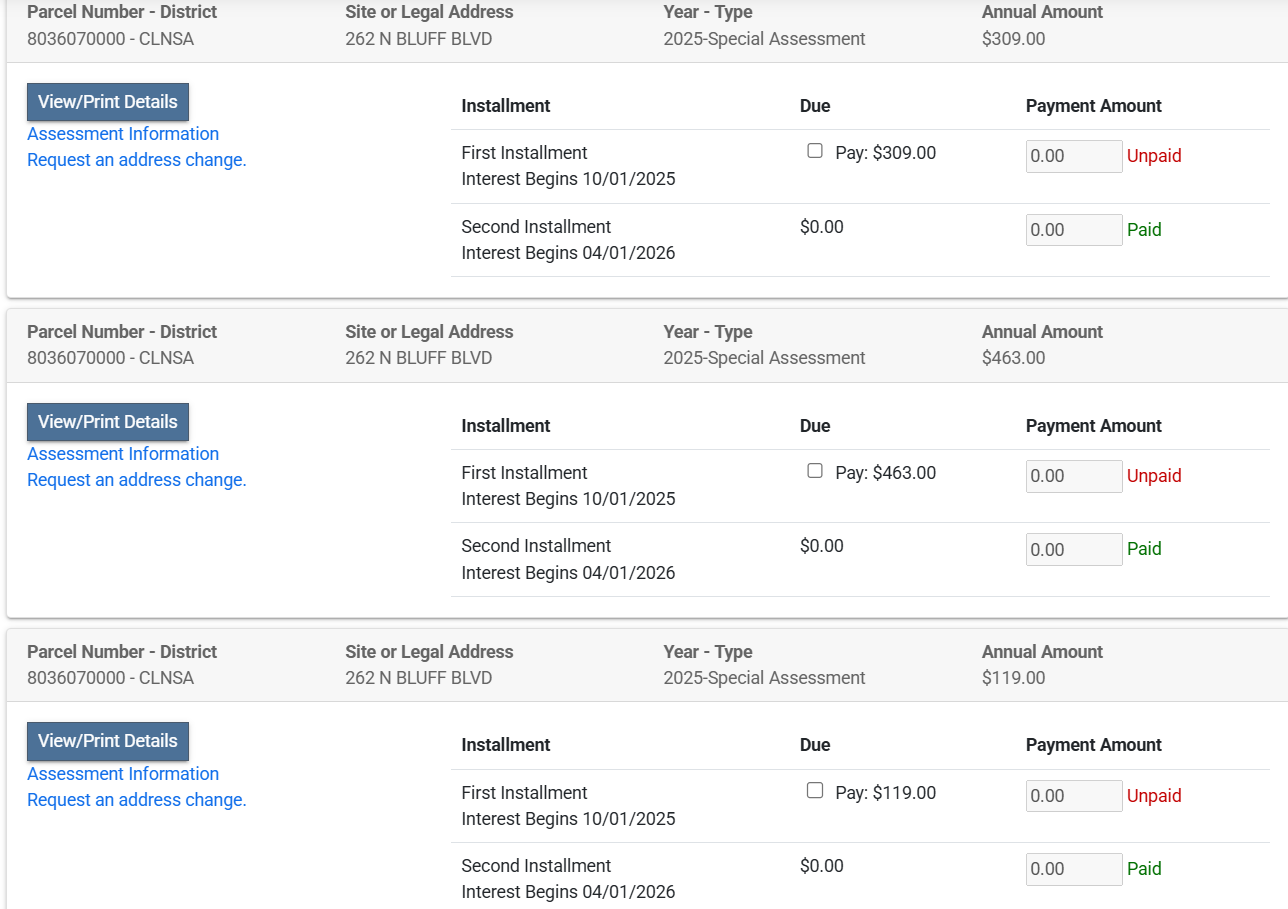Open View/Print Details for the $463.00 assessment
This screenshot has width=1288, height=909.
(x=108, y=422)
